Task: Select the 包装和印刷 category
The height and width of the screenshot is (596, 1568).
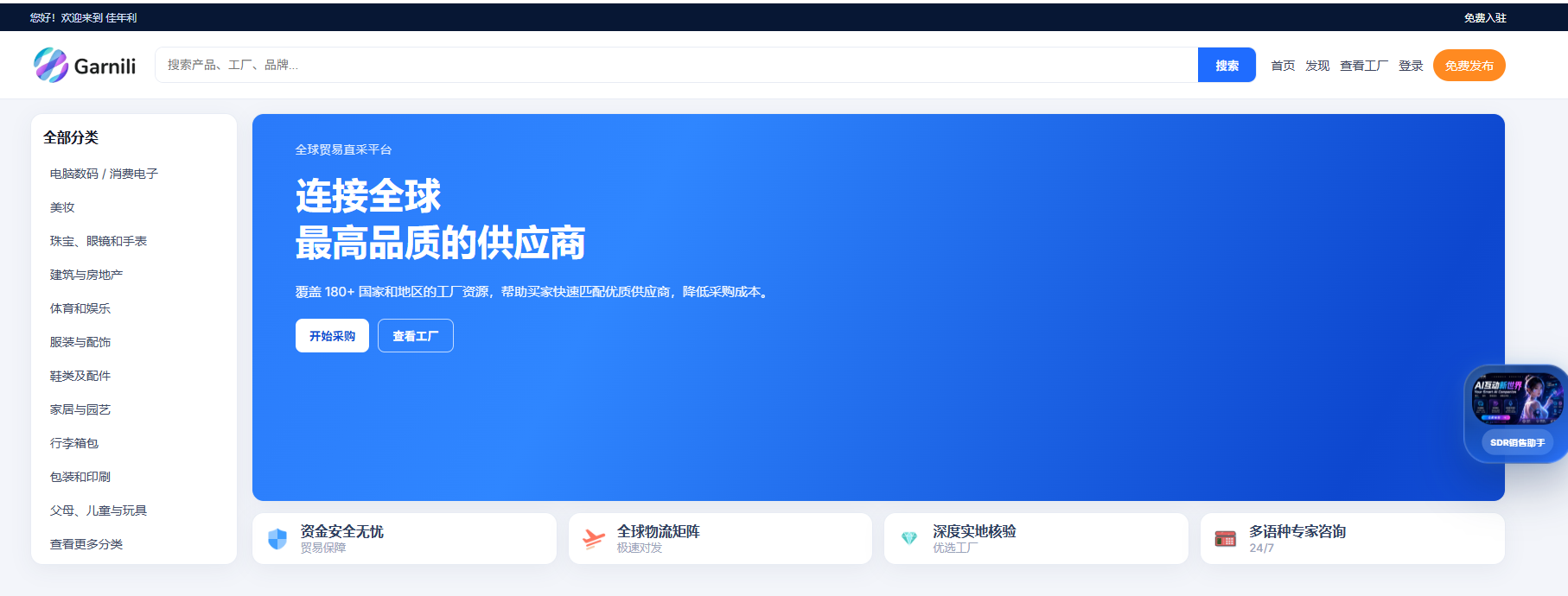Action: click(80, 477)
